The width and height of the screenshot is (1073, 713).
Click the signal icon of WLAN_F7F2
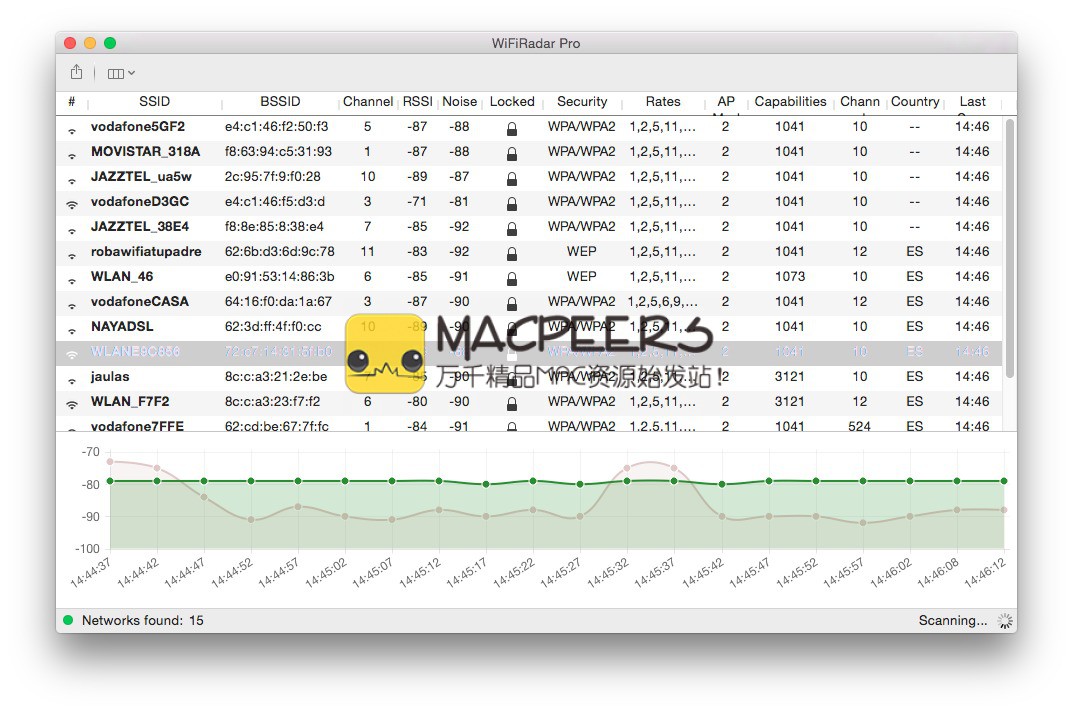click(x=72, y=404)
